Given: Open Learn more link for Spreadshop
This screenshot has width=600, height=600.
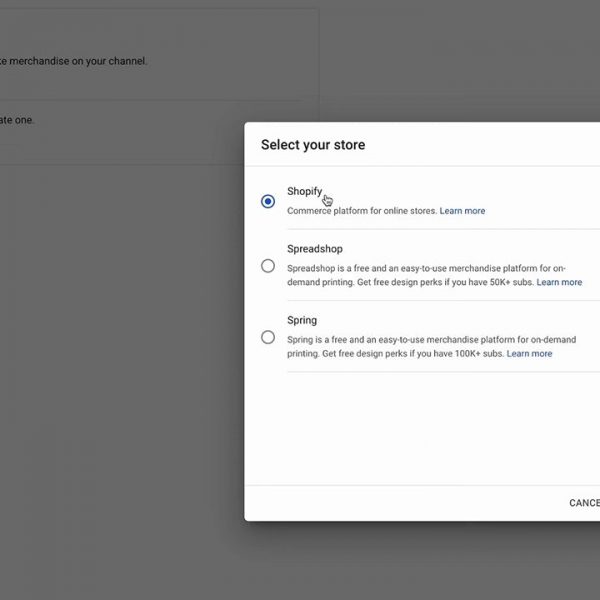Looking at the screenshot, I should click(x=559, y=282).
